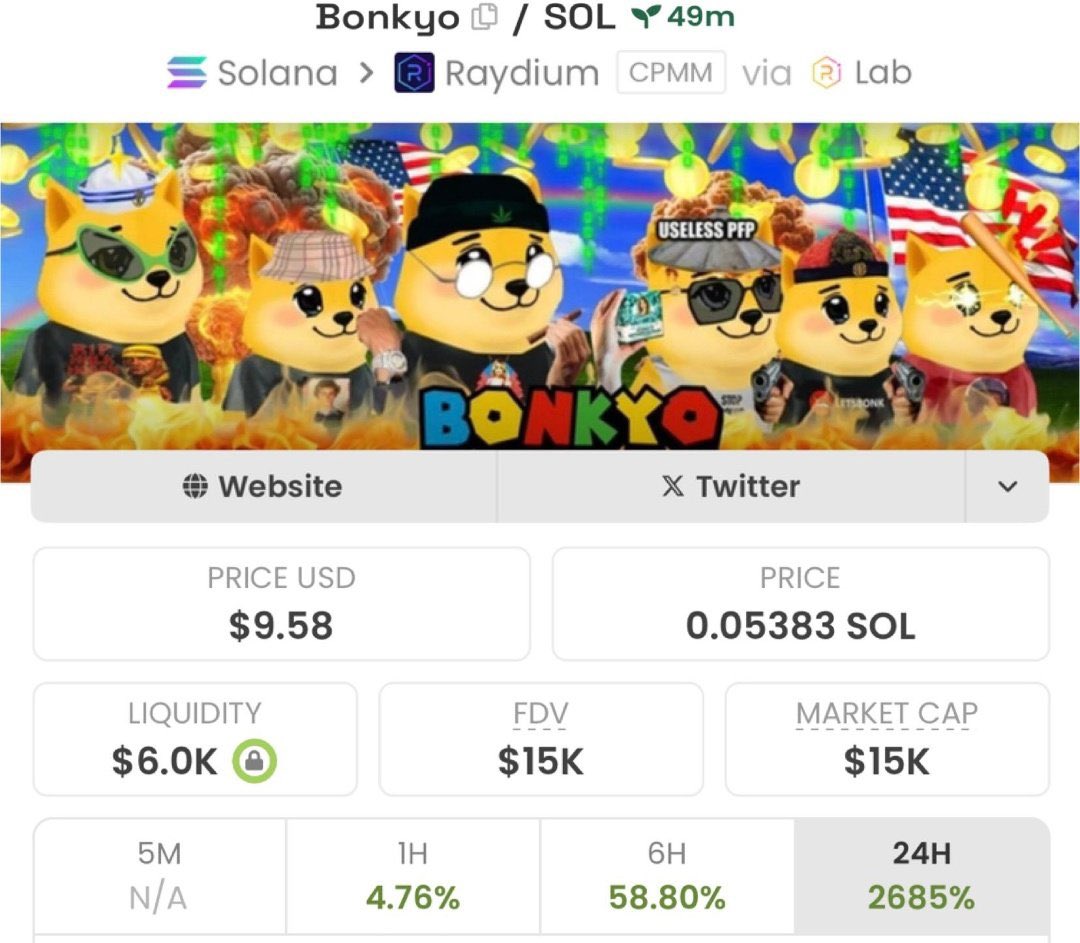Click the globe icon on Website
Image resolution: width=1080 pixels, height=943 pixels.
point(195,486)
